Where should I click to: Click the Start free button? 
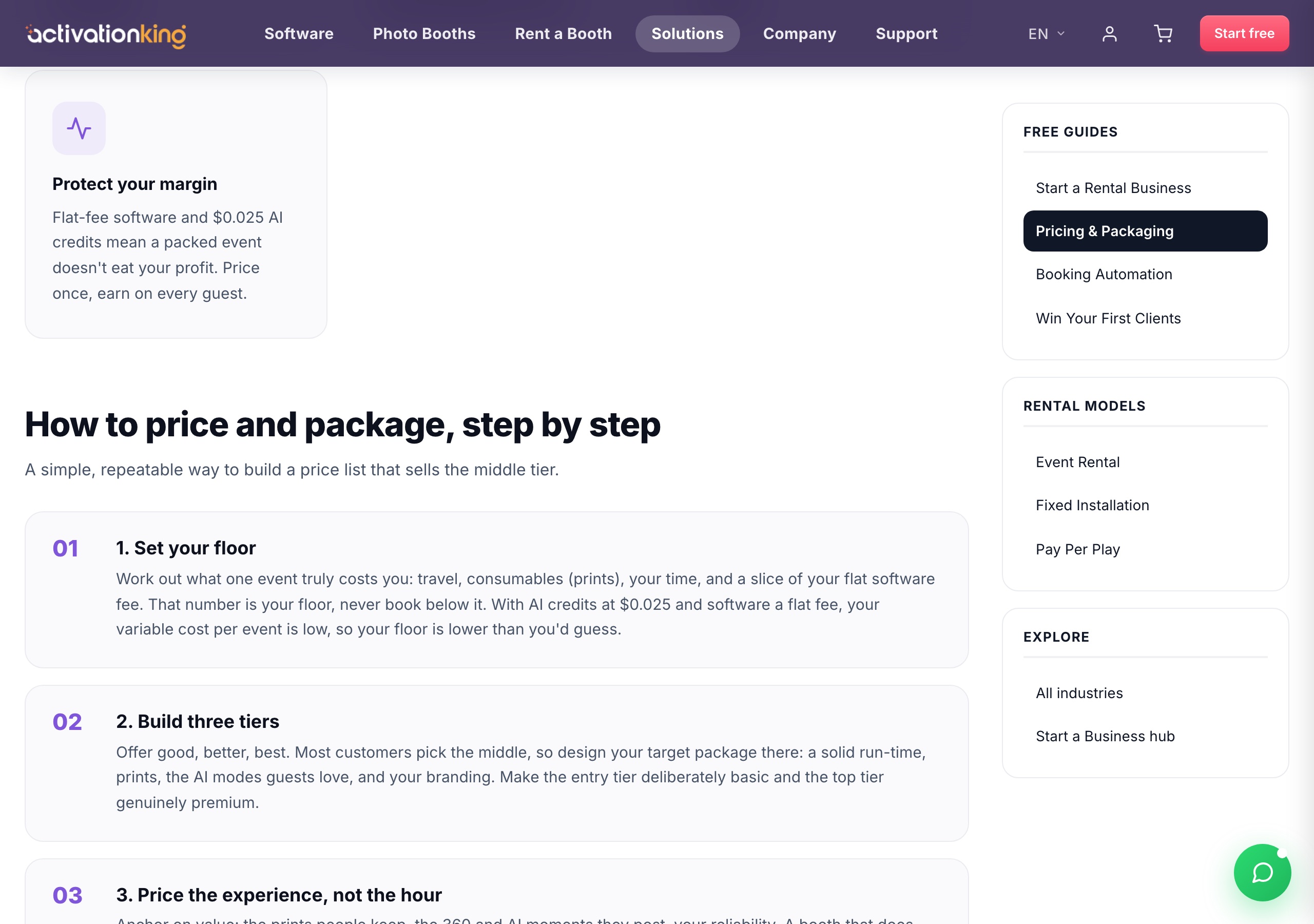coord(1244,33)
